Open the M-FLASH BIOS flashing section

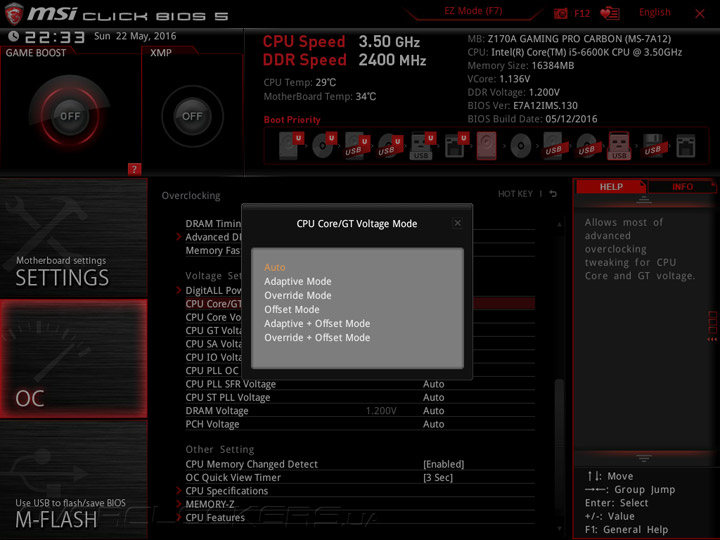pos(73,479)
